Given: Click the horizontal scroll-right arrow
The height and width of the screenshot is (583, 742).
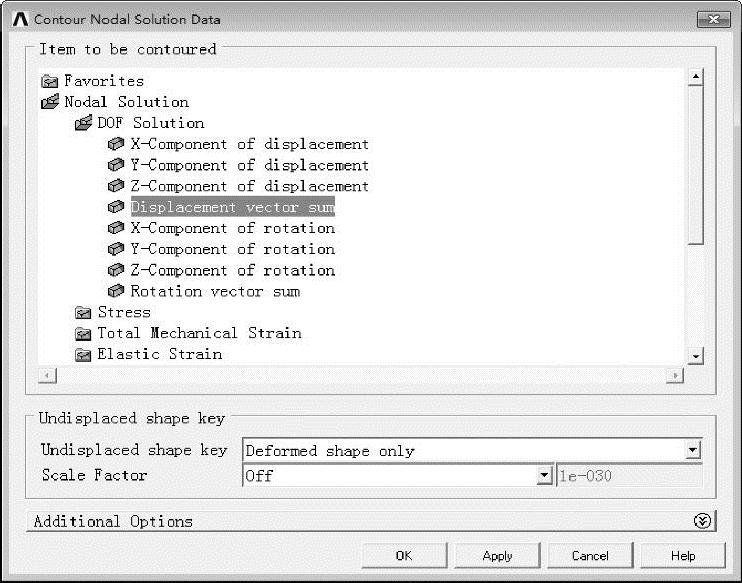Looking at the screenshot, I should [x=674, y=375].
